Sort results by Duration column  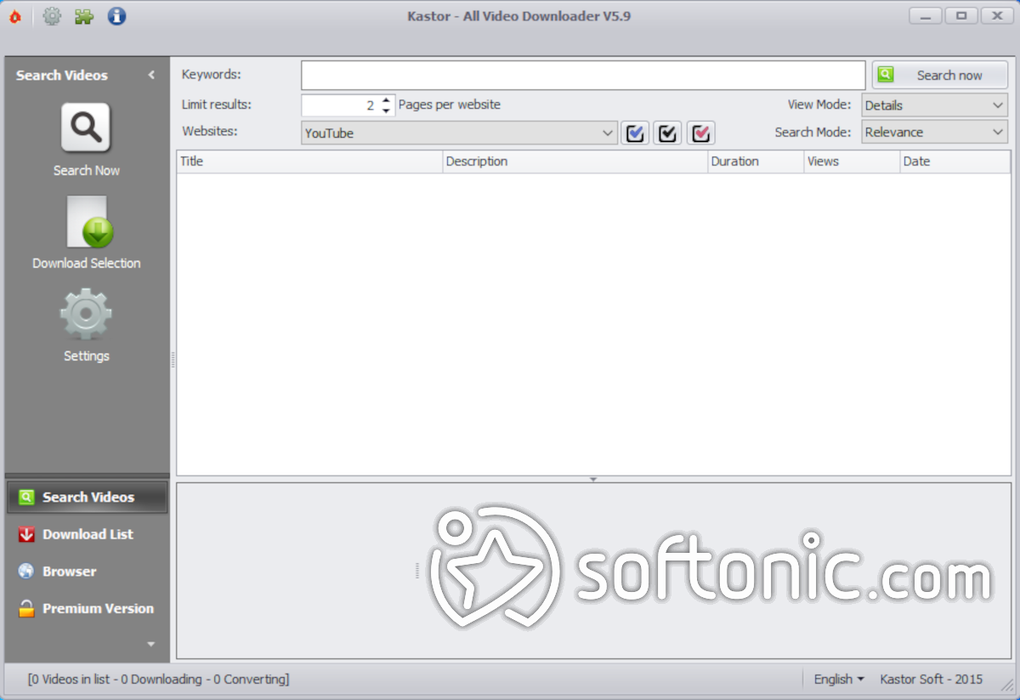click(756, 161)
